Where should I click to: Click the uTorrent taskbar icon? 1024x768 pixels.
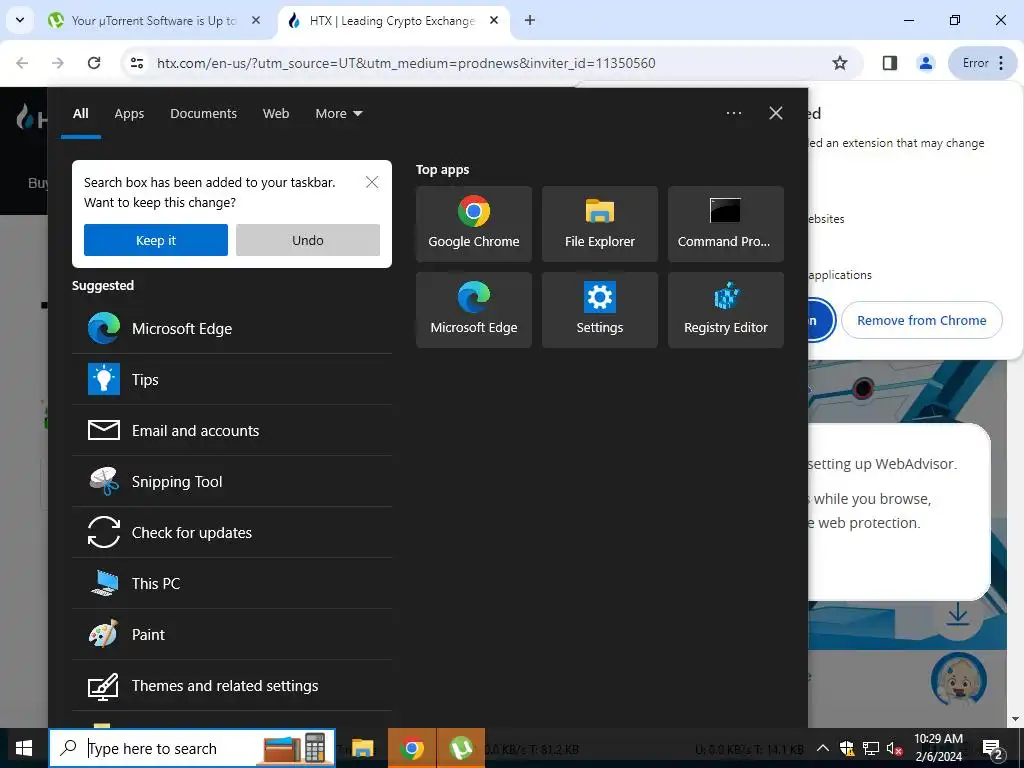461,748
